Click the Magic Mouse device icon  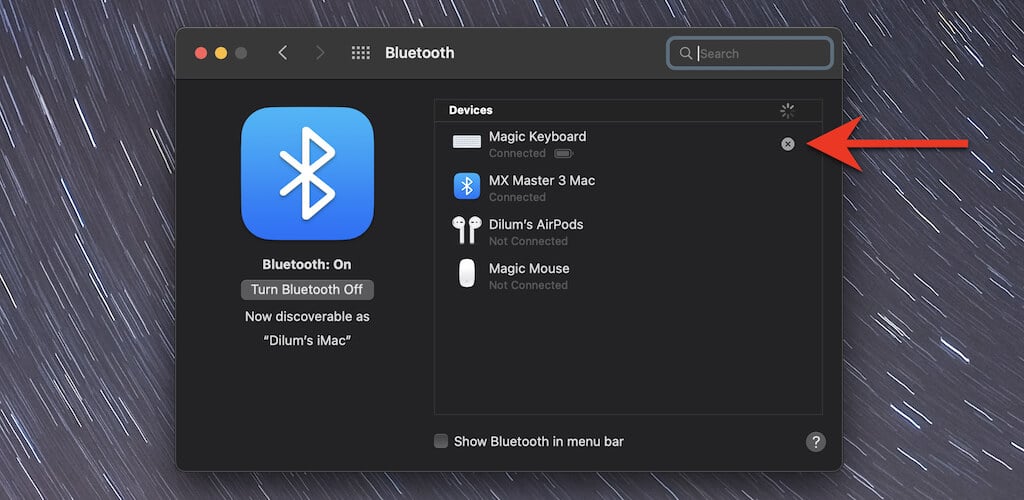pos(467,273)
